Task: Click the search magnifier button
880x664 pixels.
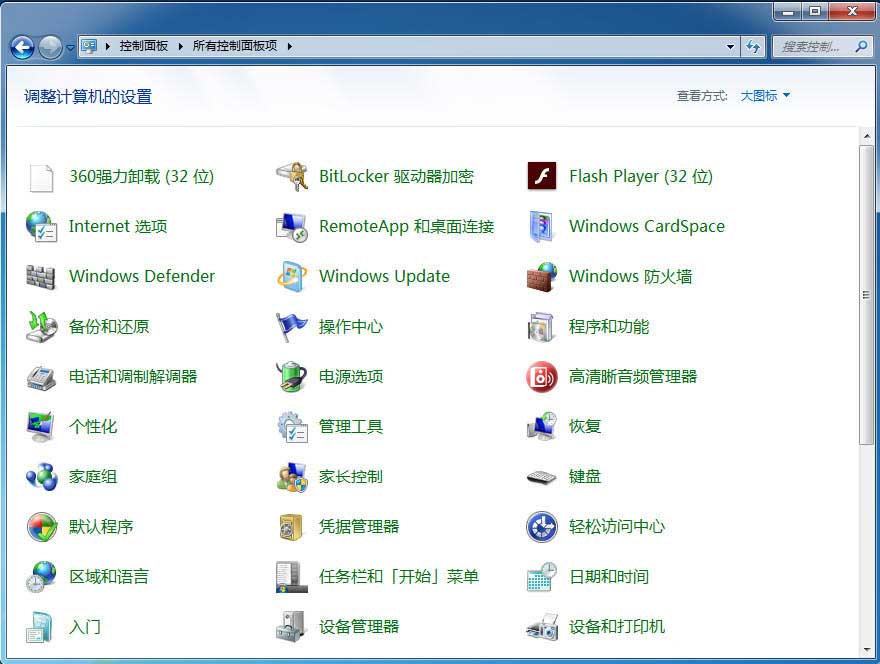Action: coord(861,47)
